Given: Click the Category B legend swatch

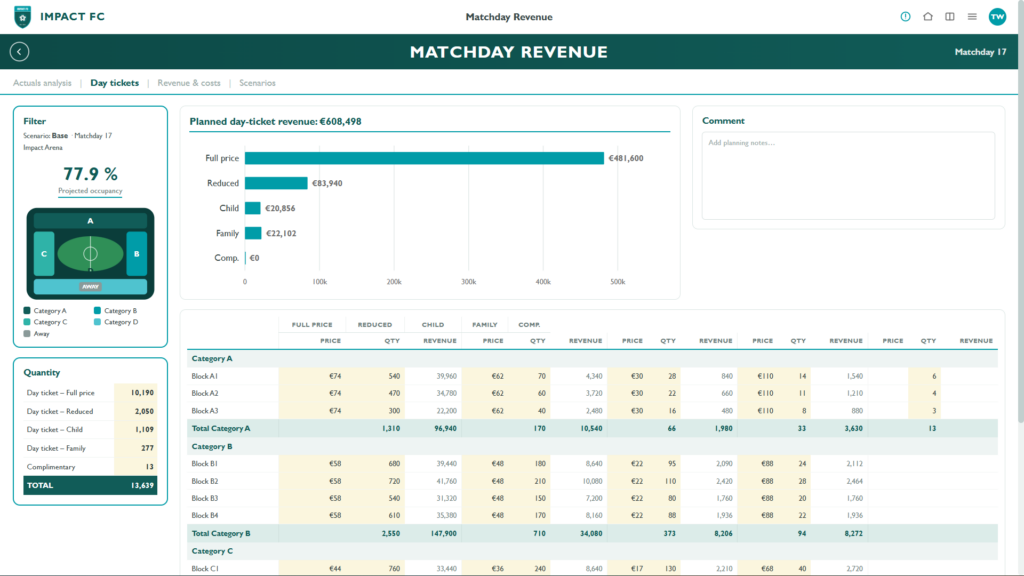Looking at the screenshot, I should point(97,311).
